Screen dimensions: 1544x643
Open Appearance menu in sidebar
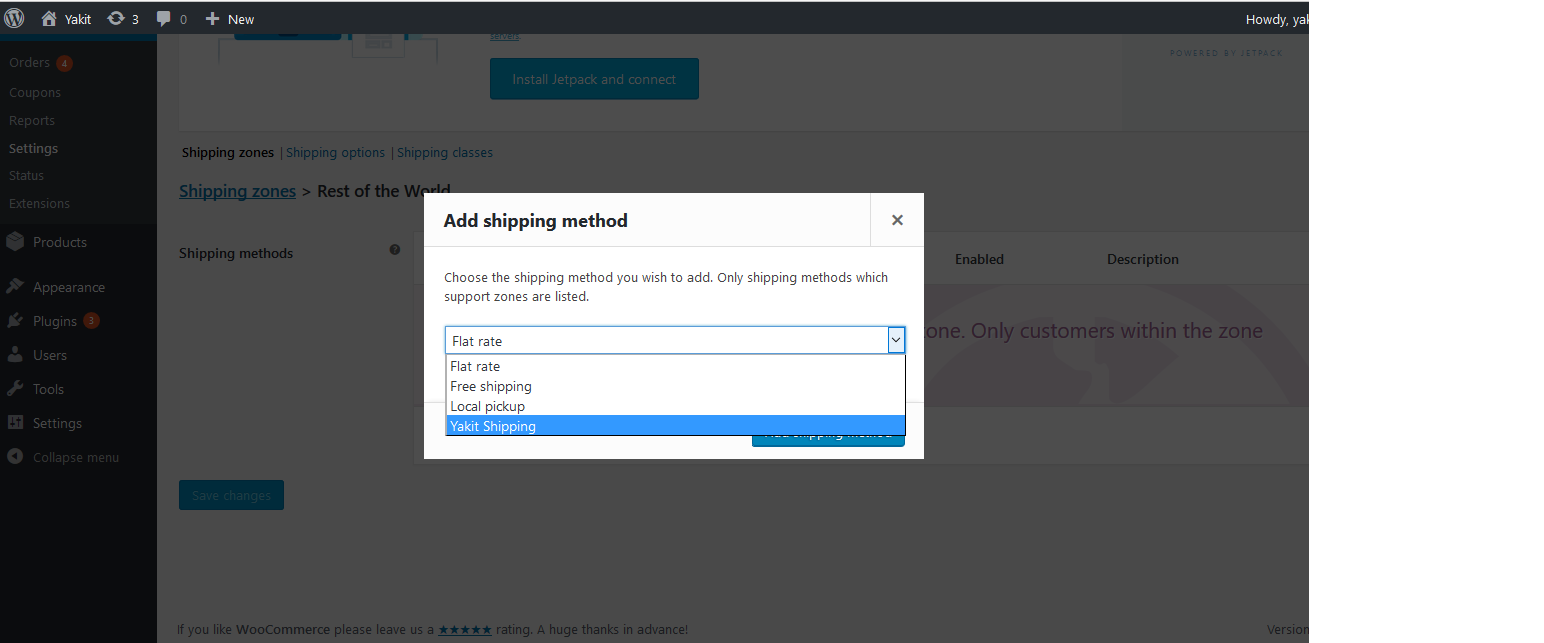pyautogui.click(x=68, y=287)
